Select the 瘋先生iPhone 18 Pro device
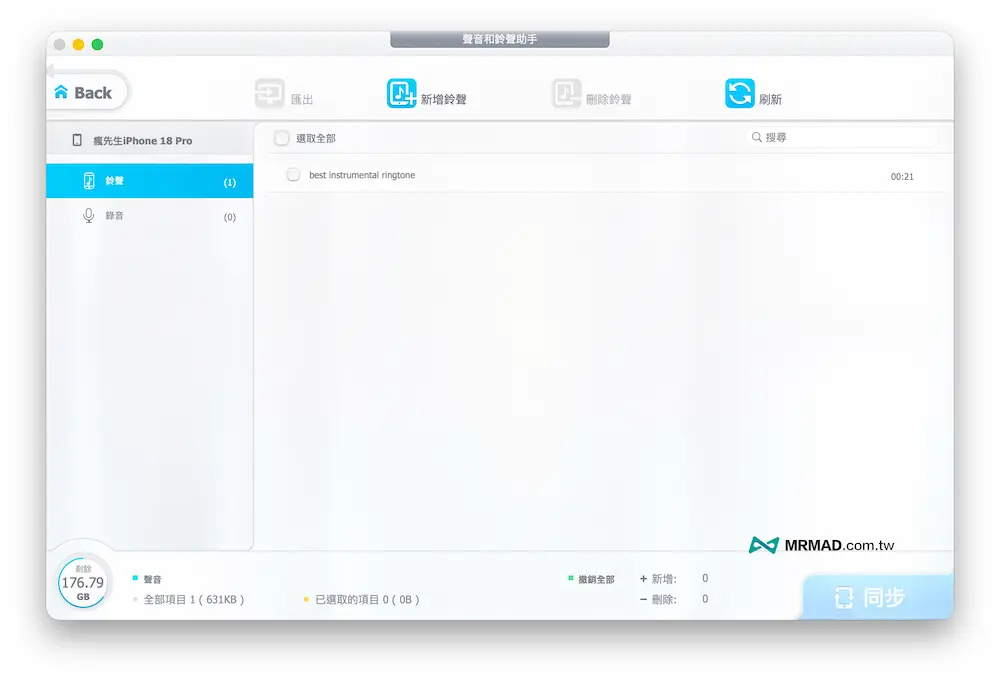This screenshot has height=681, width=1000. coord(150,140)
